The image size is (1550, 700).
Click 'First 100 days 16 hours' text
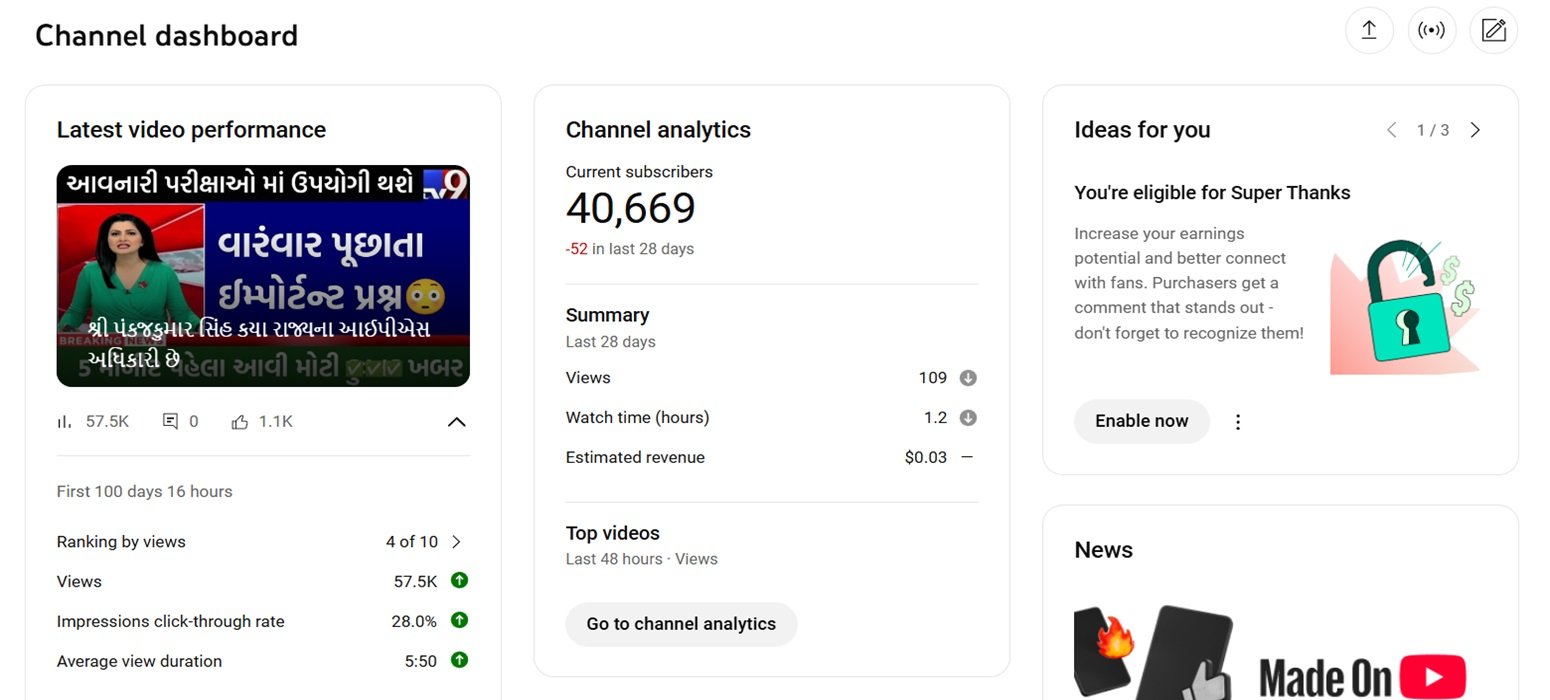click(145, 492)
